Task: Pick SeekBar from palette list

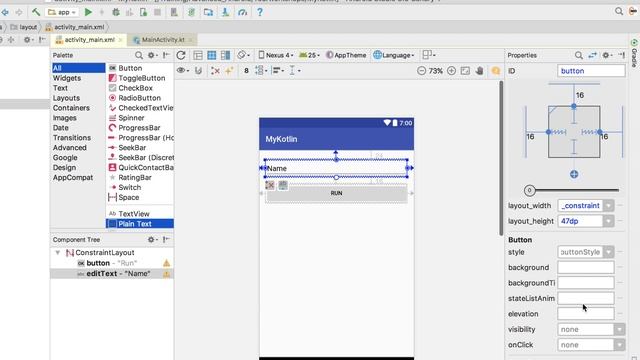Action: click(x=132, y=148)
